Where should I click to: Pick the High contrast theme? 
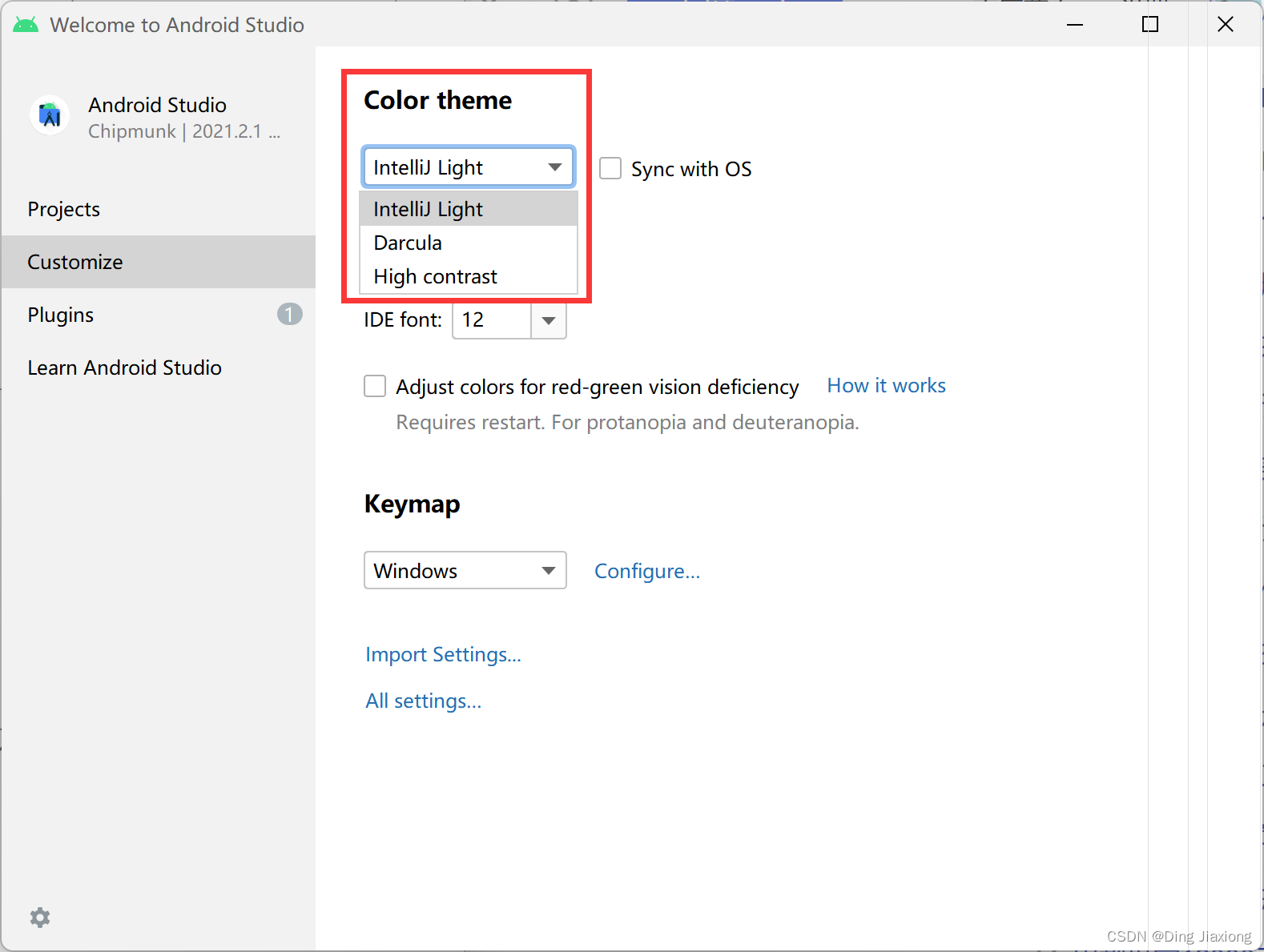(x=469, y=276)
